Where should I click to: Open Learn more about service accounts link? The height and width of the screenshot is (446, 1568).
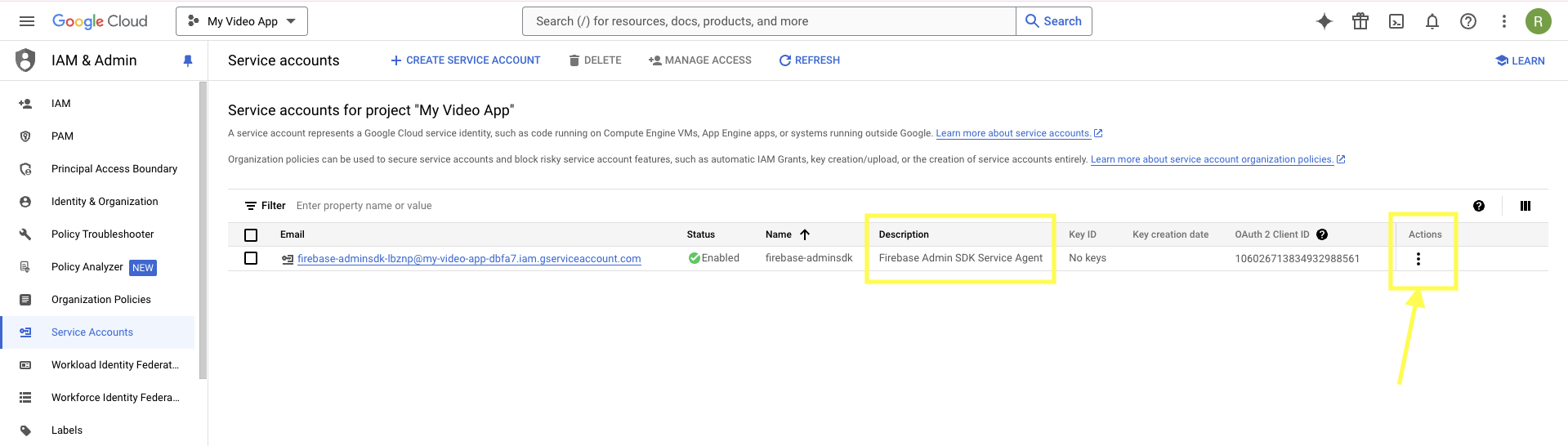click(x=1019, y=133)
